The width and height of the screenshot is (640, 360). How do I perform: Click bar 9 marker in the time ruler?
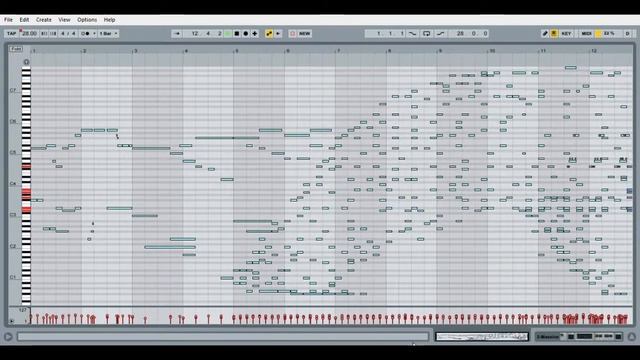coord(440,51)
